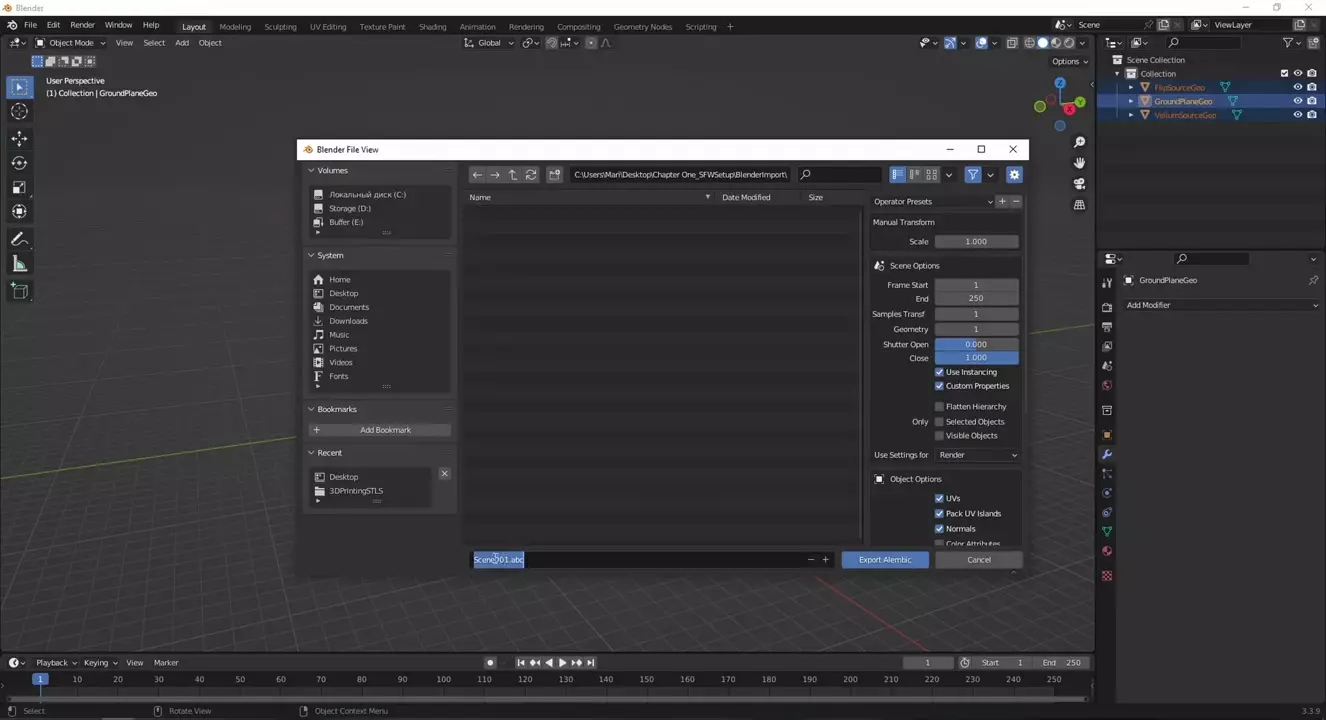The width and height of the screenshot is (1326, 720).
Task: Select the Move tool in toolbar
Action: pos(19,138)
